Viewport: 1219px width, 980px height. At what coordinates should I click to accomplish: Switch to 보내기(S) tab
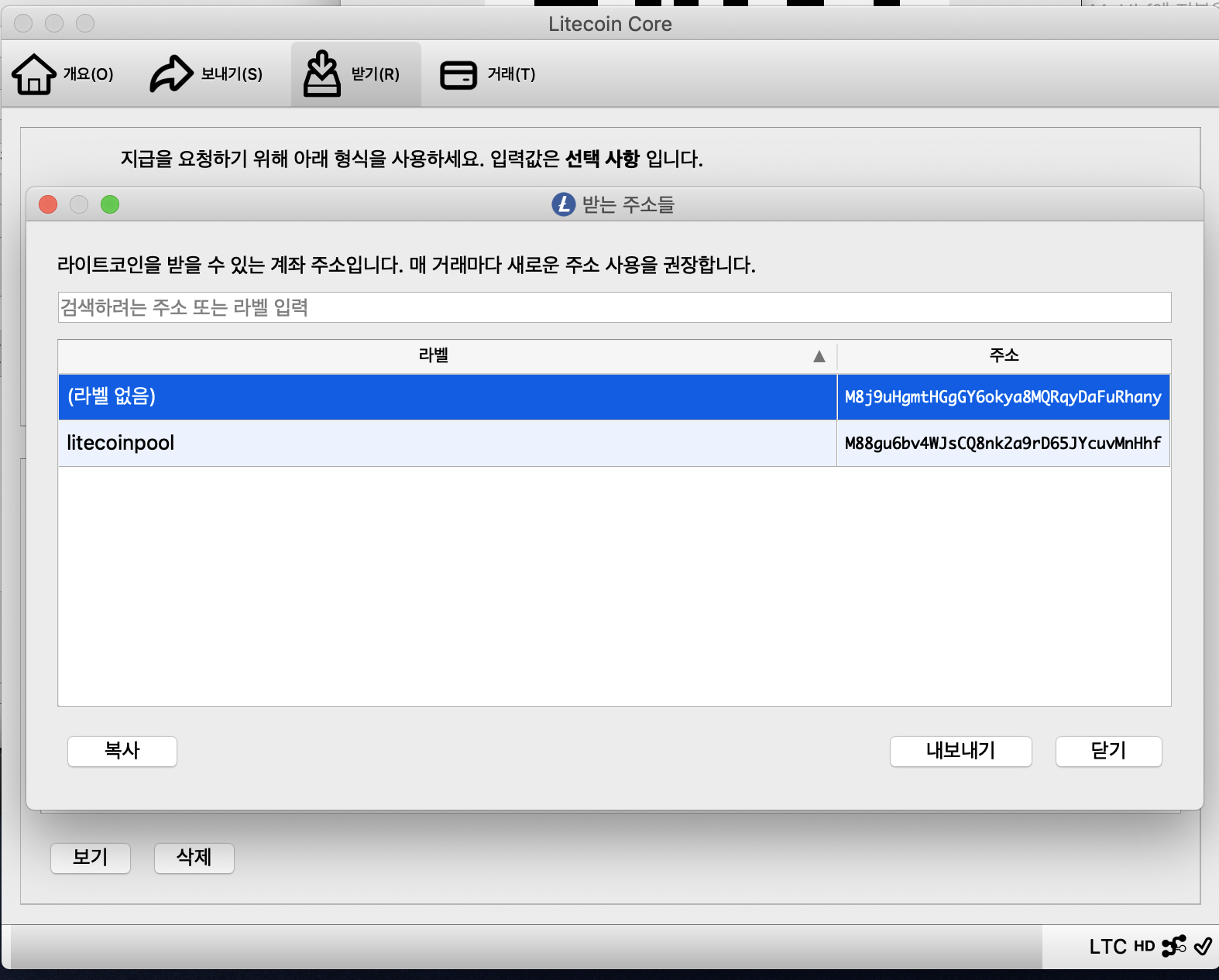pyautogui.click(x=206, y=74)
